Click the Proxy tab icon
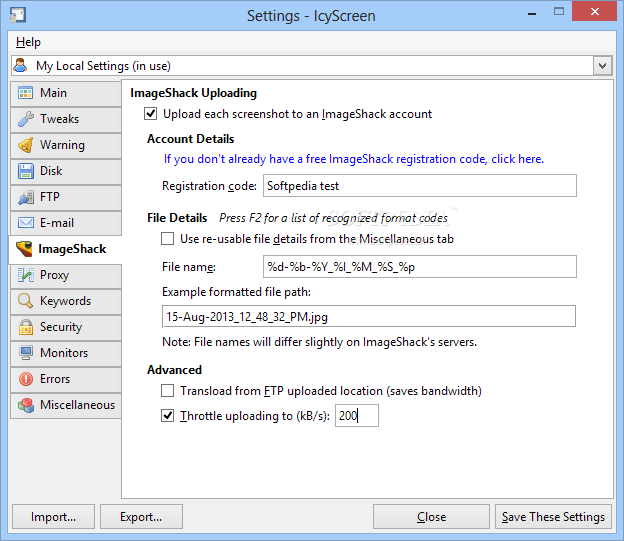Image resolution: width=624 pixels, height=541 pixels. [26, 275]
